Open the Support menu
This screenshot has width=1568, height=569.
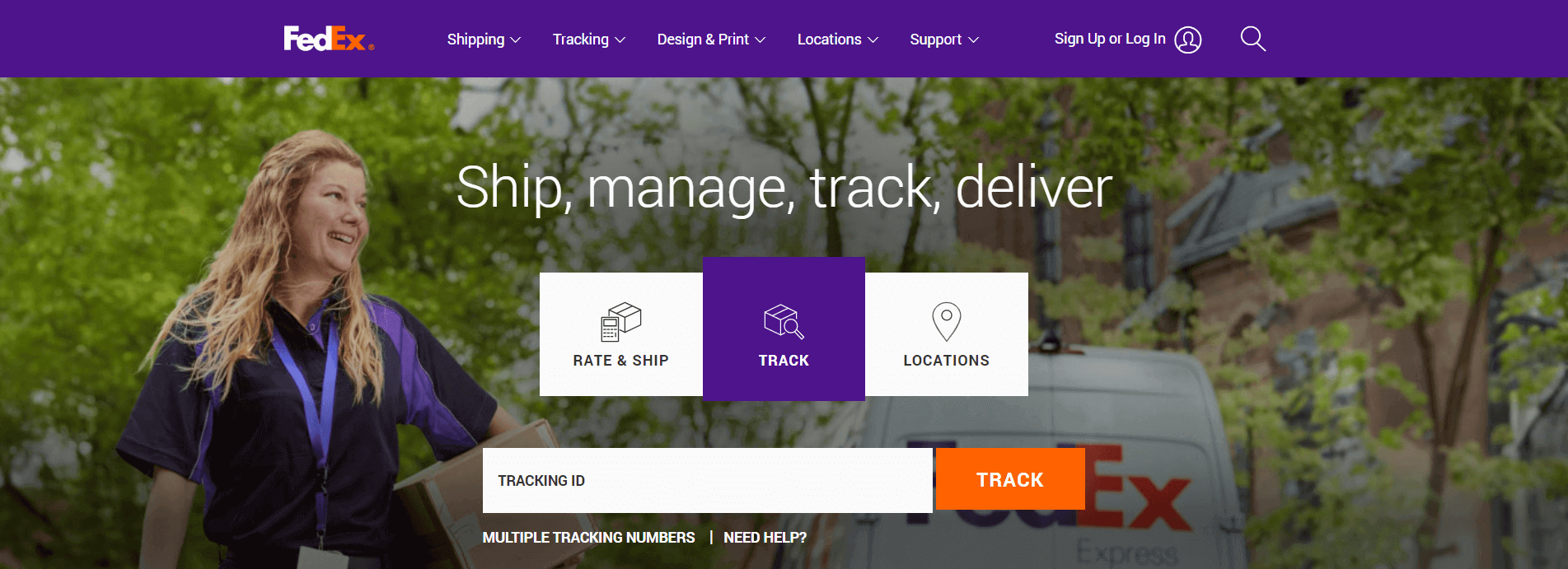[x=935, y=40]
